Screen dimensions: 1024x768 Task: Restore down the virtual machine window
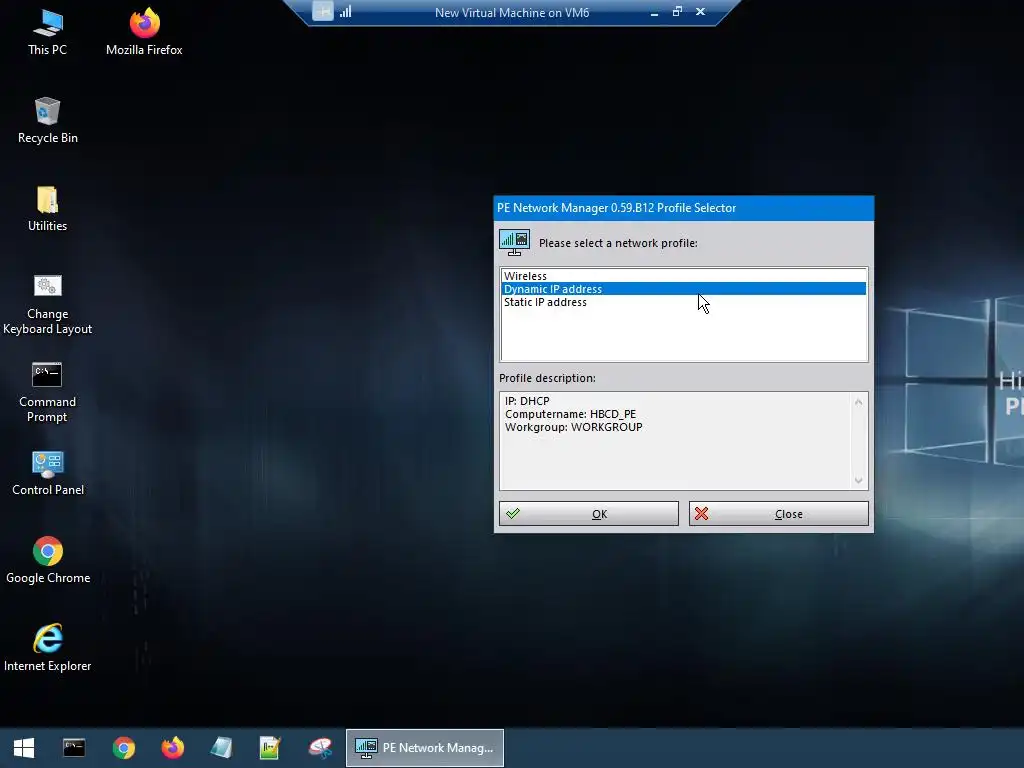click(x=677, y=12)
